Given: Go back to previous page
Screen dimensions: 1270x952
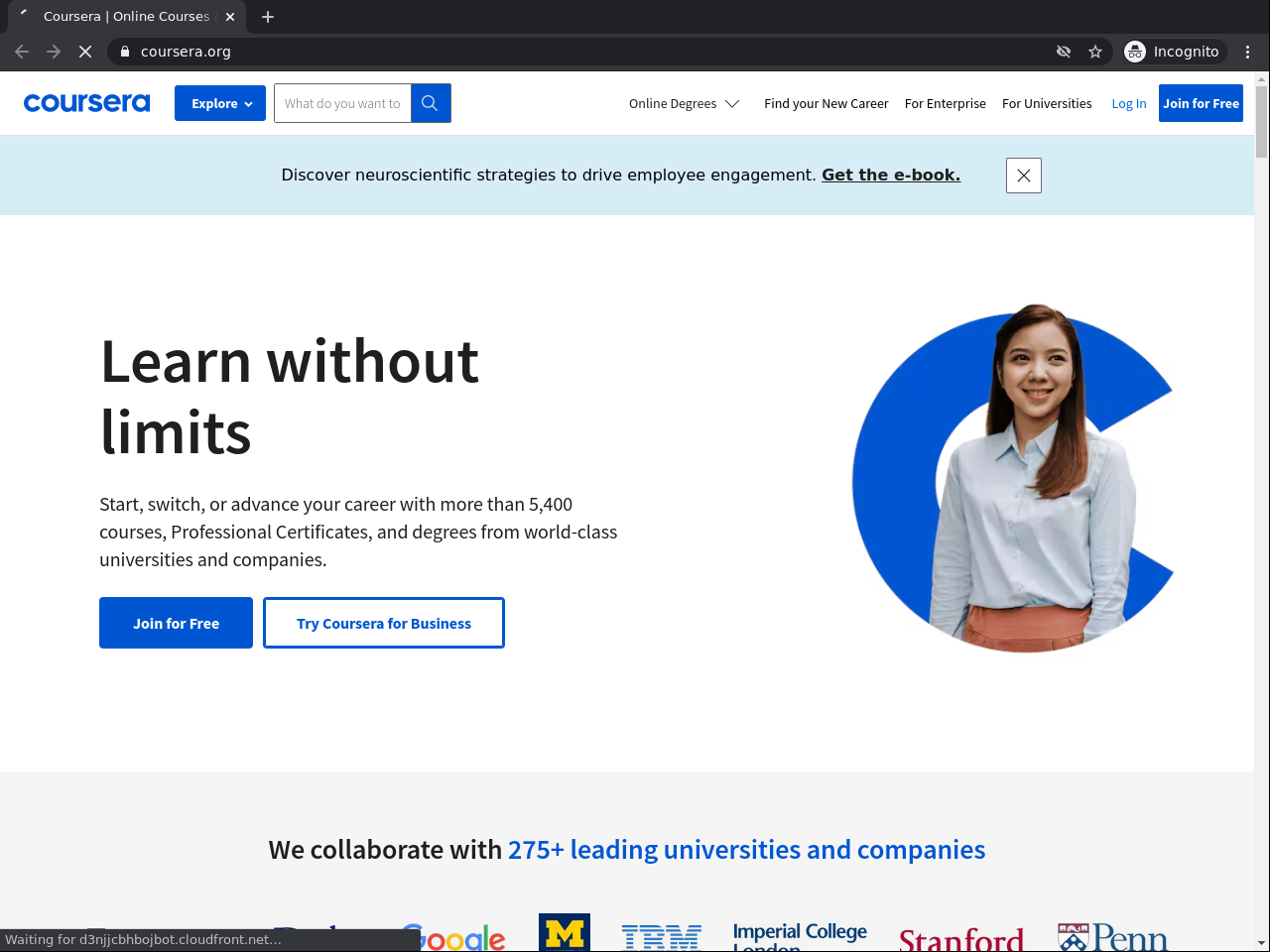Looking at the screenshot, I should coord(22,52).
